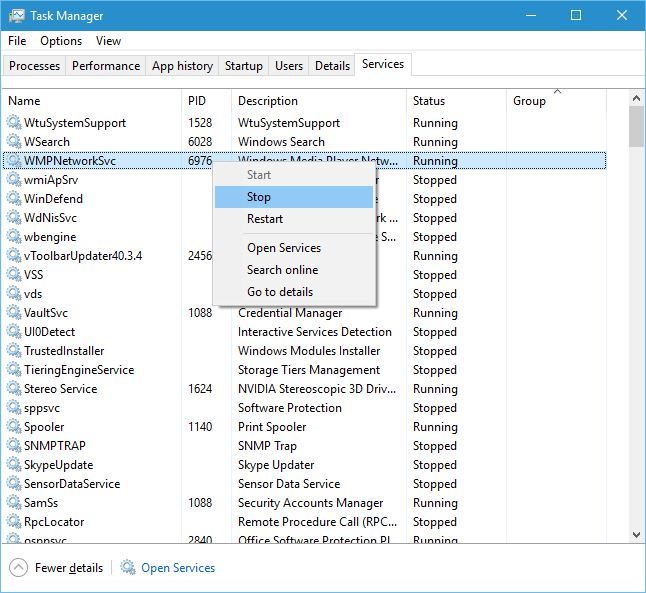Switch to the Startup tab
Screen dimensions: 646x593
tap(243, 66)
